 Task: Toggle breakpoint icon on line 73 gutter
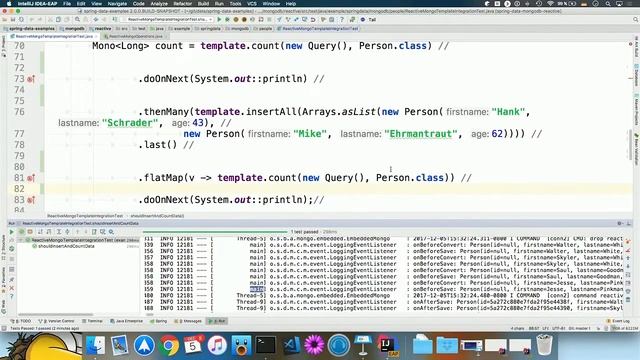pos(31,79)
